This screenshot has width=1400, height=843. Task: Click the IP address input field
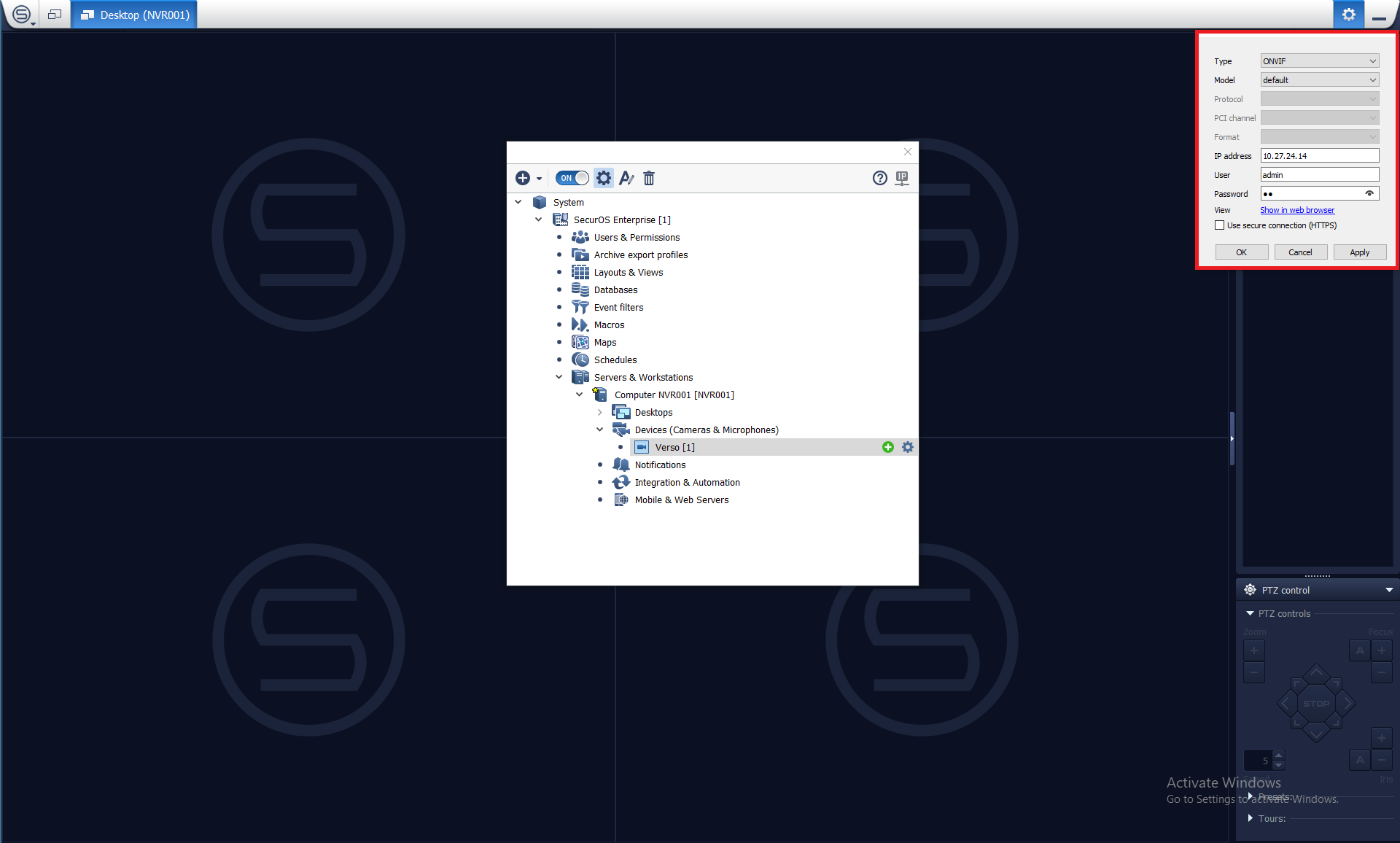click(x=1319, y=156)
